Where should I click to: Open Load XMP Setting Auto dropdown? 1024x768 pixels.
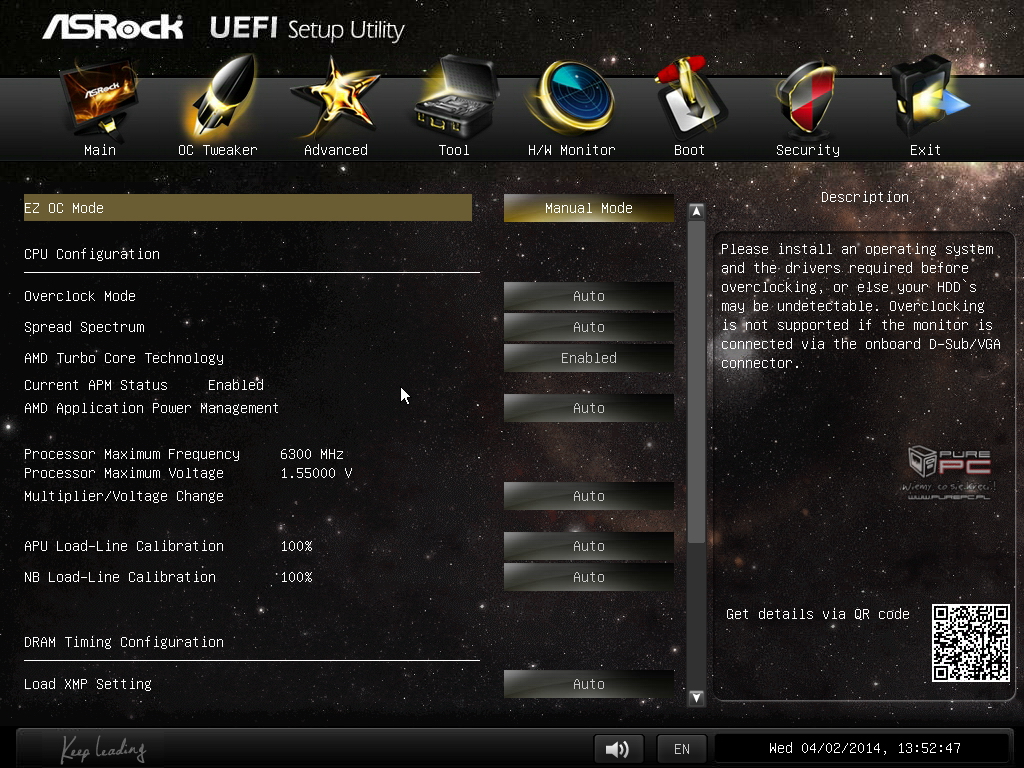(x=588, y=684)
